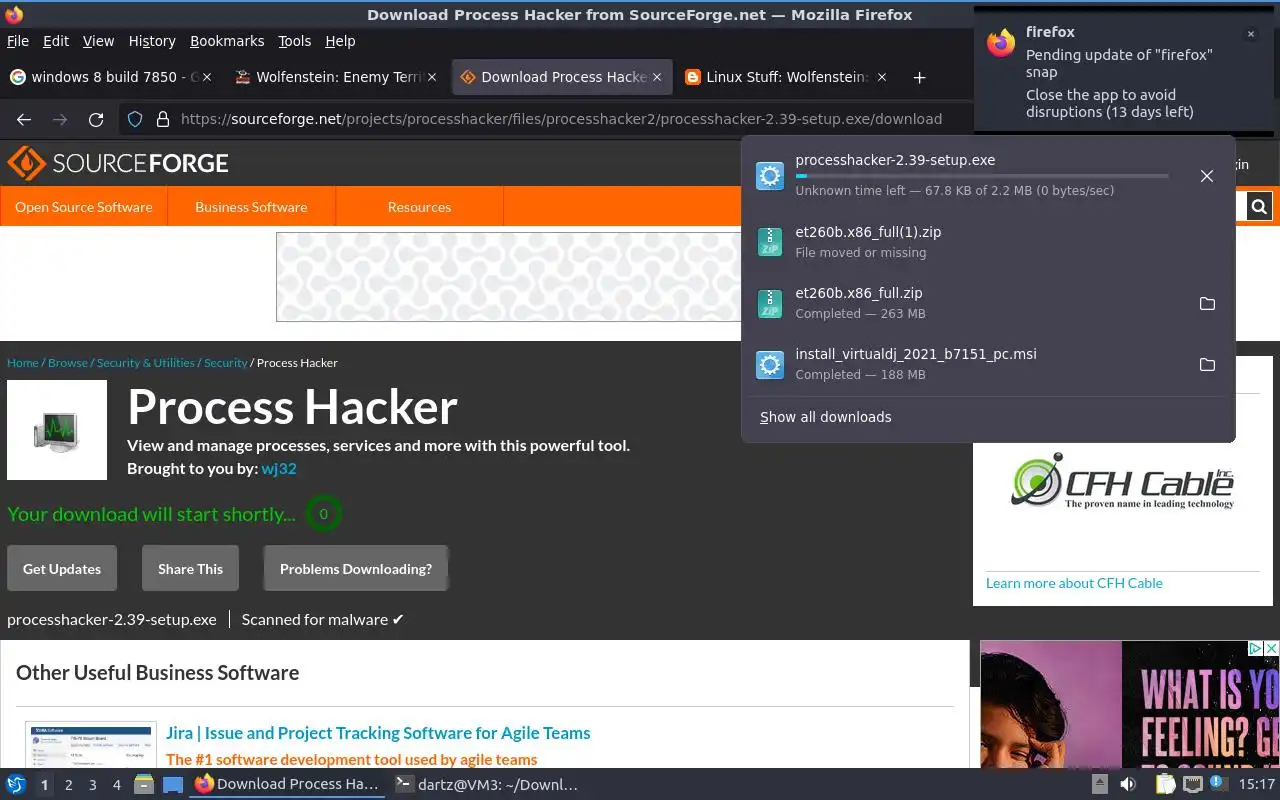
Task: Open the desktop application launcher menu
Action: point(16,784)
